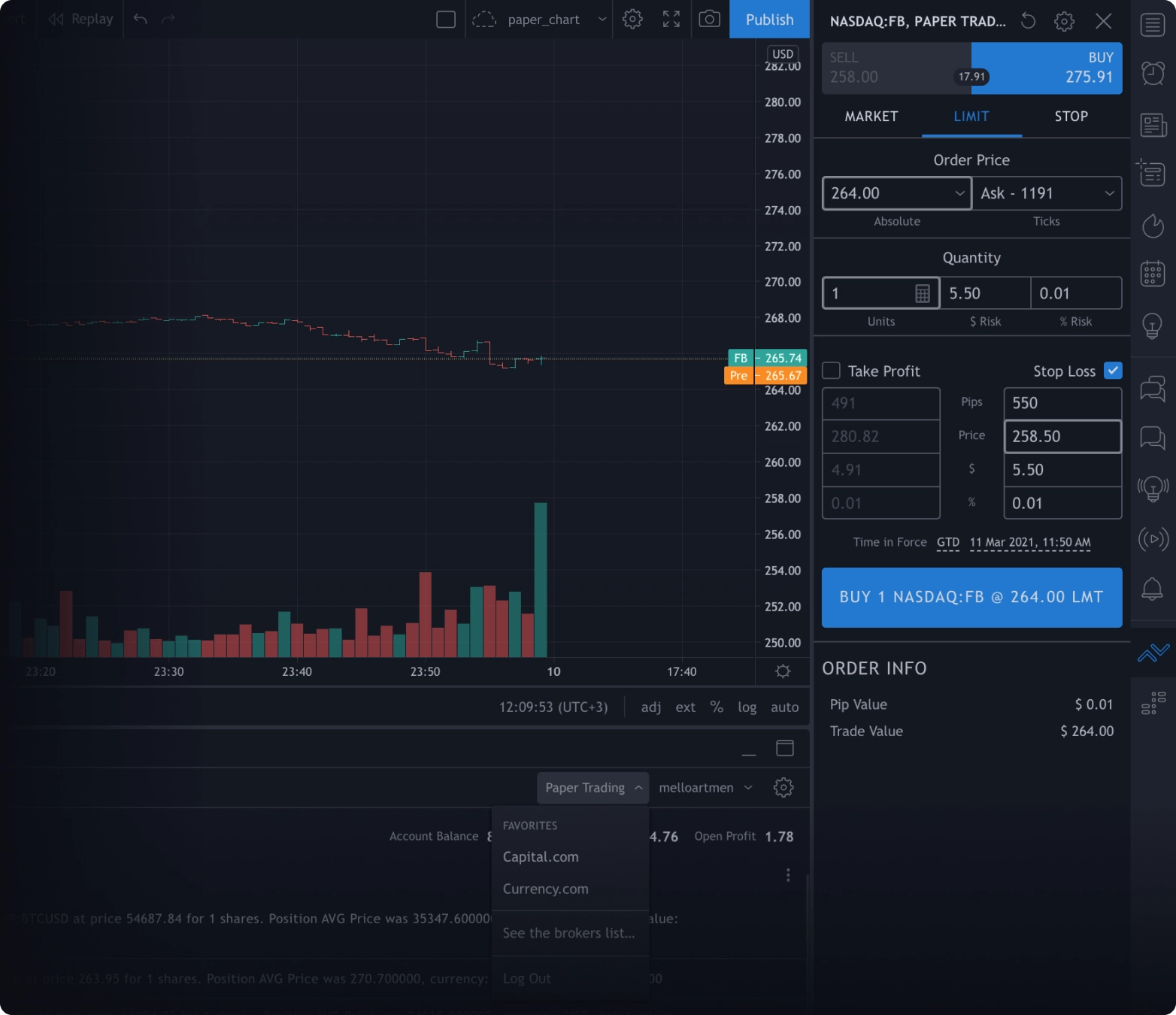Enable the Take Profit checkbox
Screen dimensions: 1176x1015
click(x=831, y=370)
